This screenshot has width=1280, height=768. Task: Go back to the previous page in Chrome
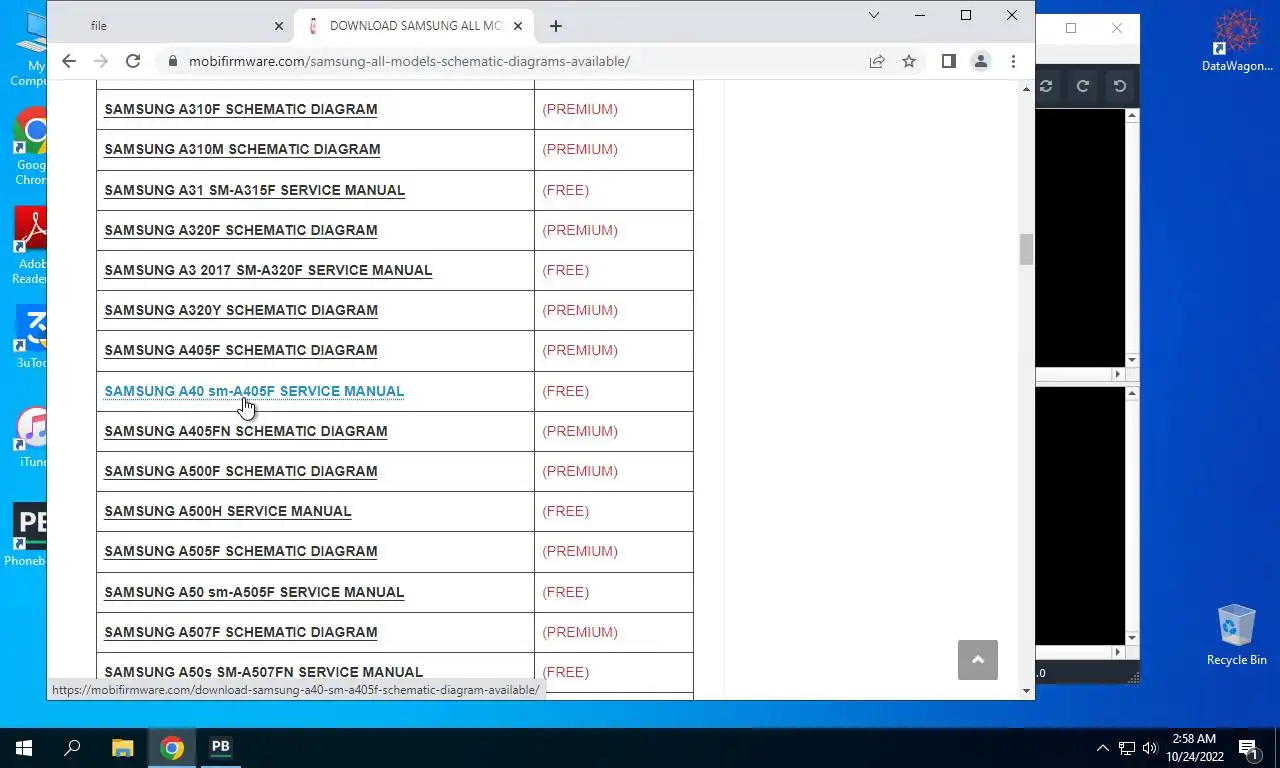[x=68, y=61]
